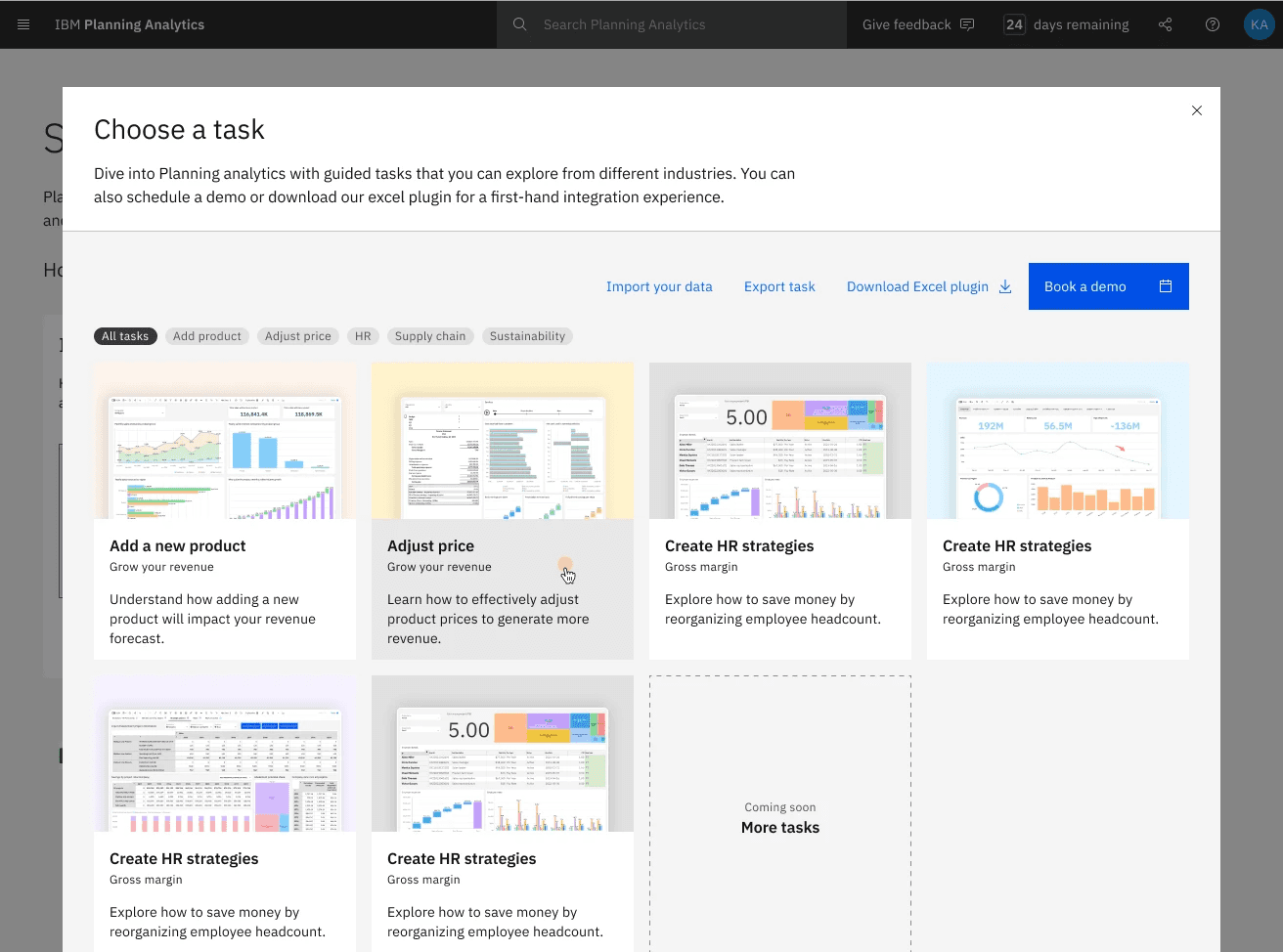This screenshot has height=952, width=1283.
Task: Select the Add product filter tag
Action: (x=207, y=336)
